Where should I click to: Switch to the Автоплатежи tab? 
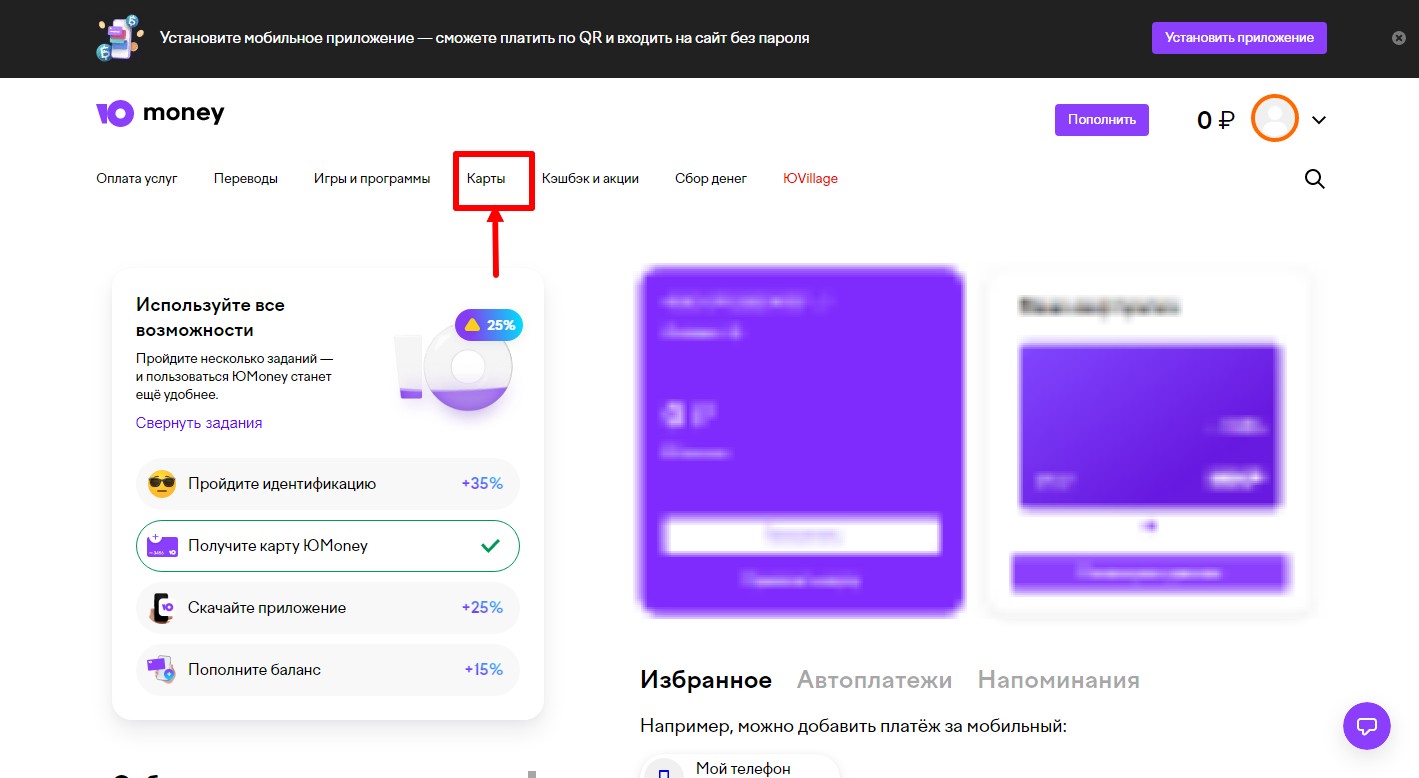click(x=875, y=680)
